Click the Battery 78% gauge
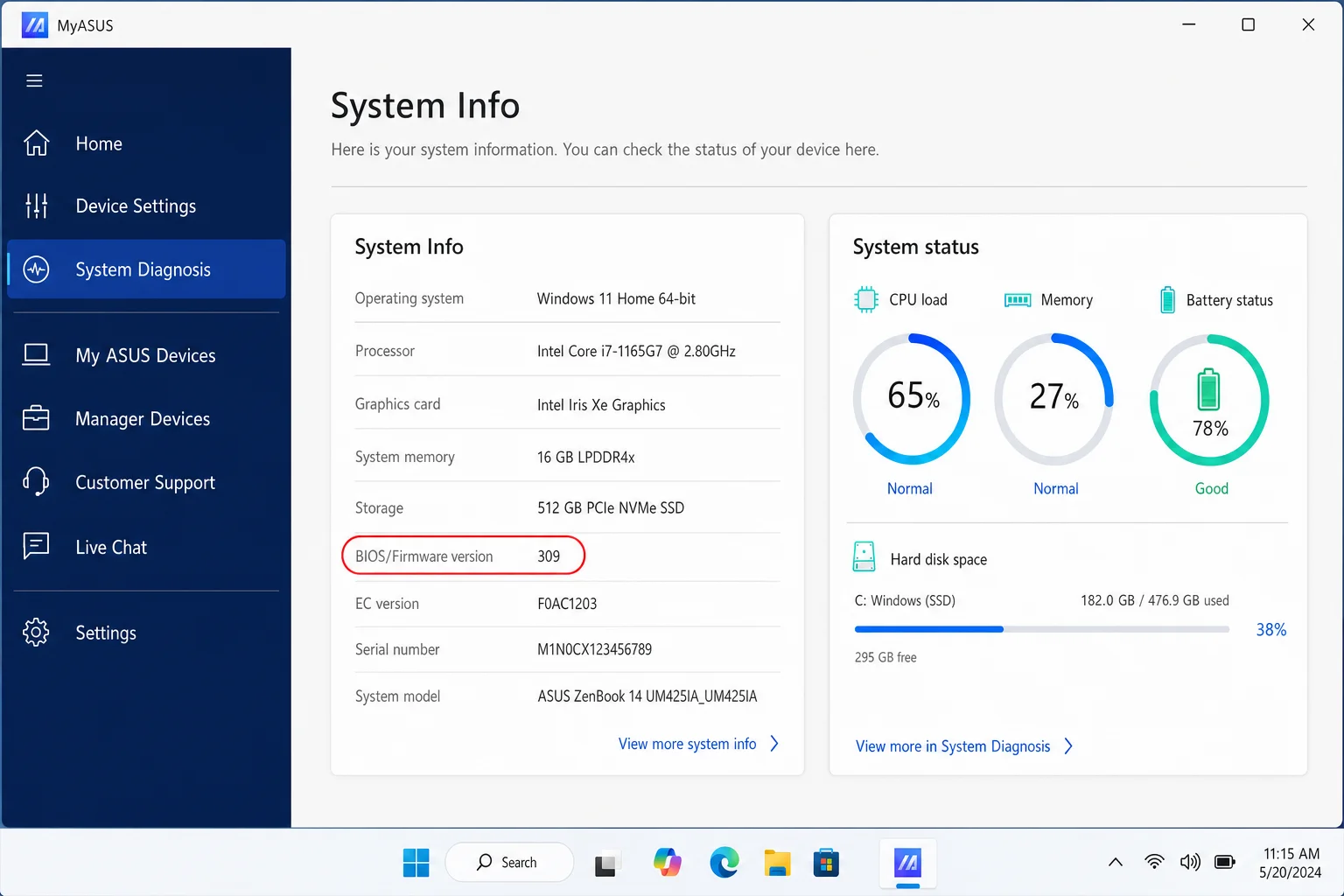The height and width of the screenshot is (896, 1344). [x=1209, y=400]
